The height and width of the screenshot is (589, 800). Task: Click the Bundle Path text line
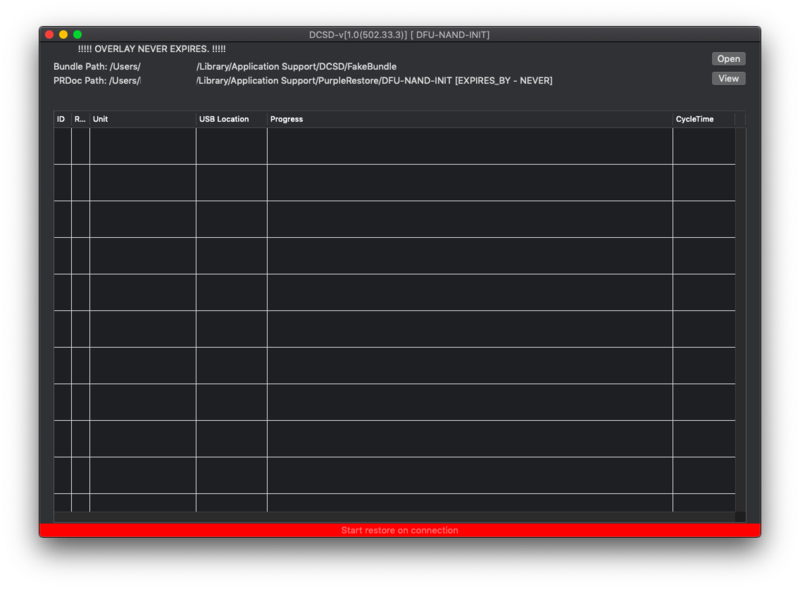[225, 66]
